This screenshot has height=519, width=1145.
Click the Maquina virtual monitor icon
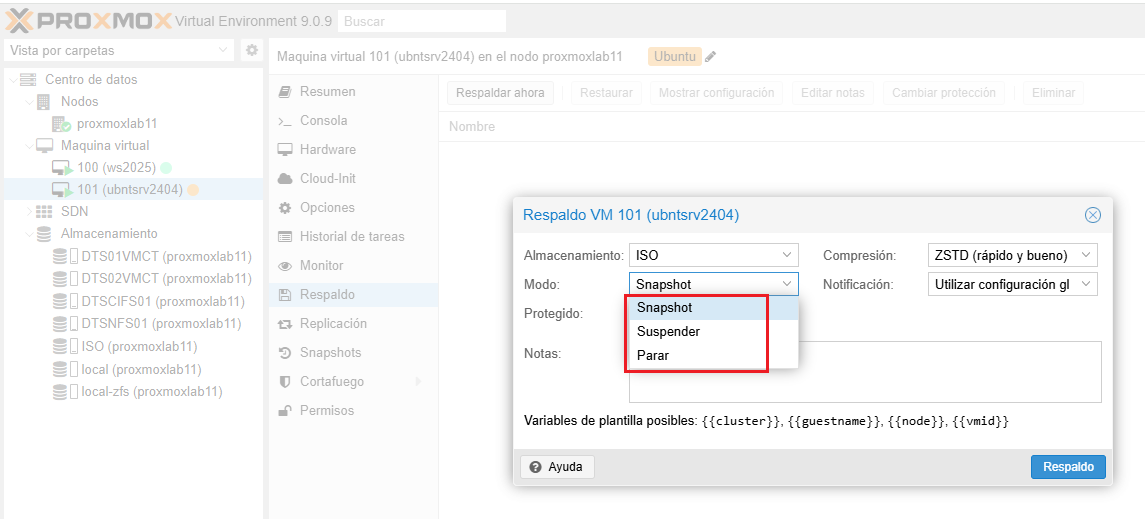pyautogui.click(x=45, y=146)
